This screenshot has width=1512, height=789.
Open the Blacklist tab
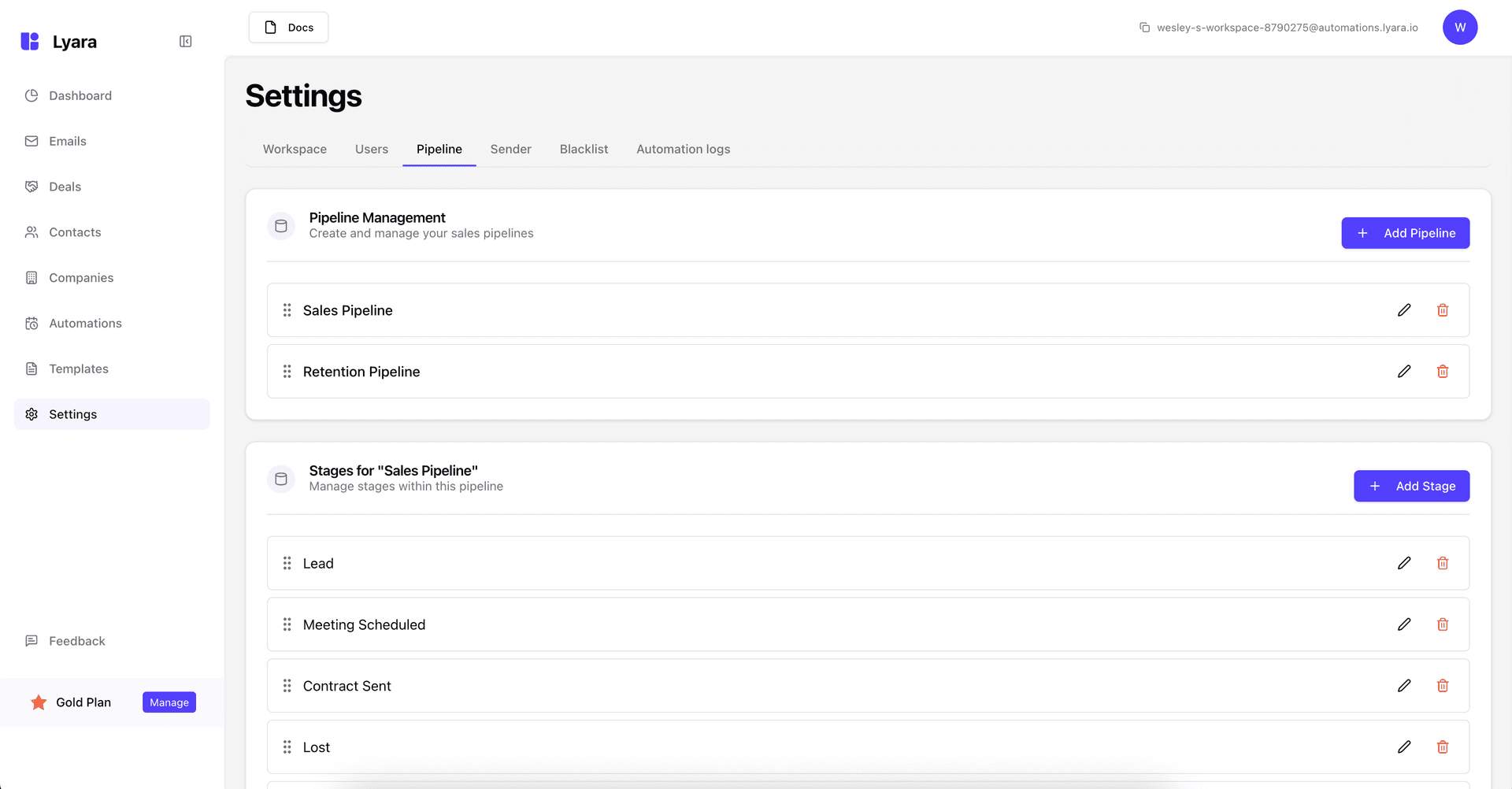(x=584, y=149)
